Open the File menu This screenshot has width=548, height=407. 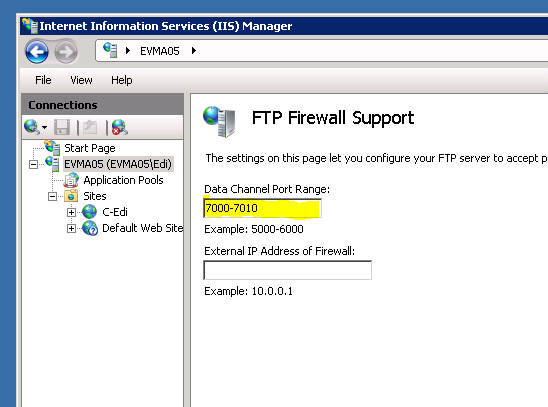43,80
